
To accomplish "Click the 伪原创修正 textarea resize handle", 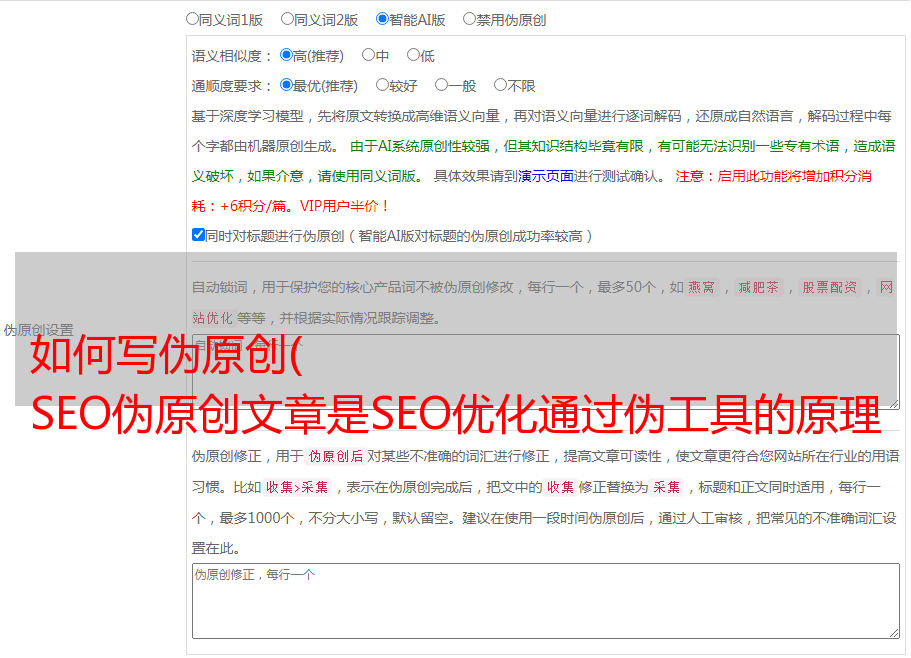I will 893,632.
